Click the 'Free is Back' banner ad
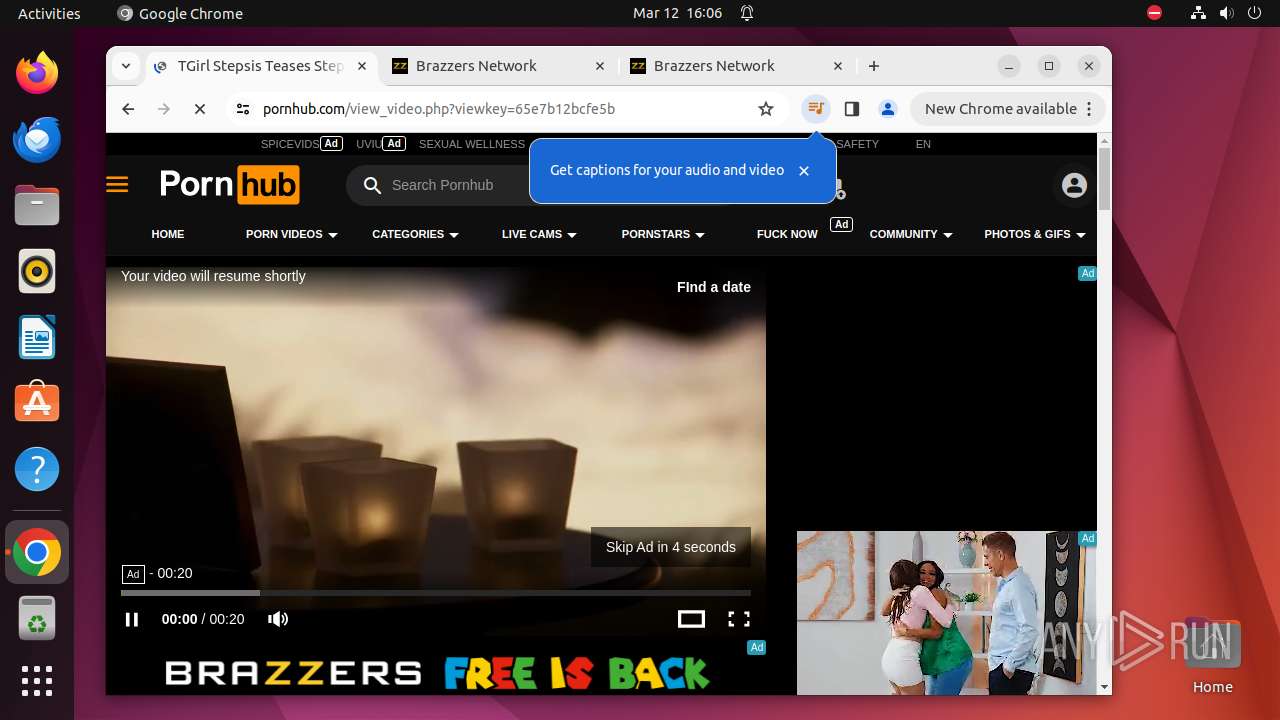 [437, 673]
